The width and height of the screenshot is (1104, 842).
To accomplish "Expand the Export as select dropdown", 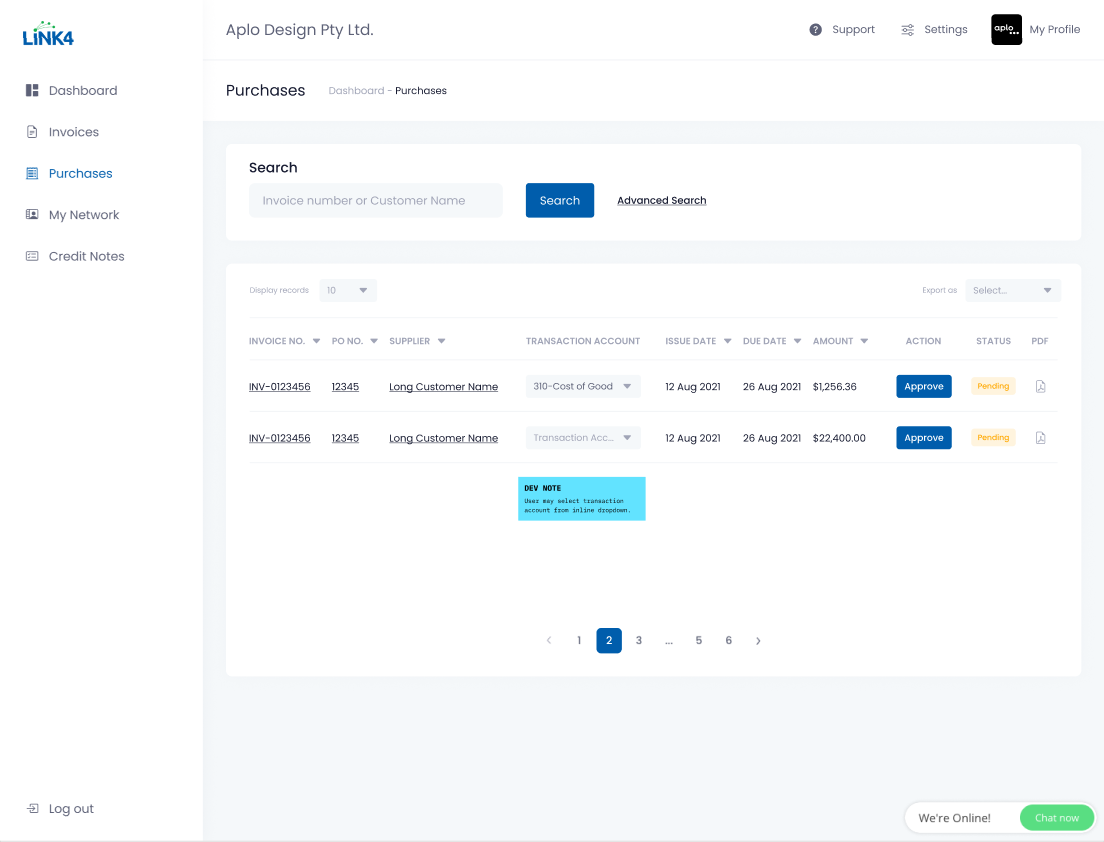I will tap(1012, 291).
